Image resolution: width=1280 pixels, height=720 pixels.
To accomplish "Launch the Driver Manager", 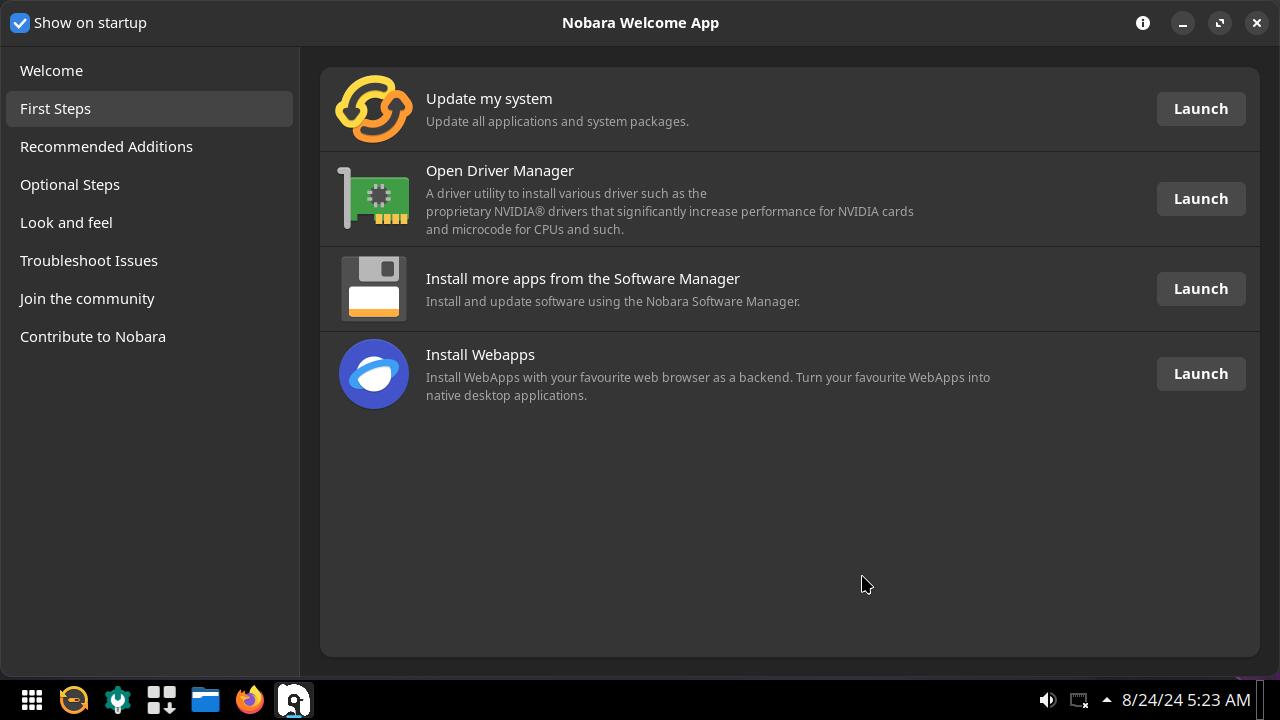I will pyautogui.click(x=1201, y=199).
